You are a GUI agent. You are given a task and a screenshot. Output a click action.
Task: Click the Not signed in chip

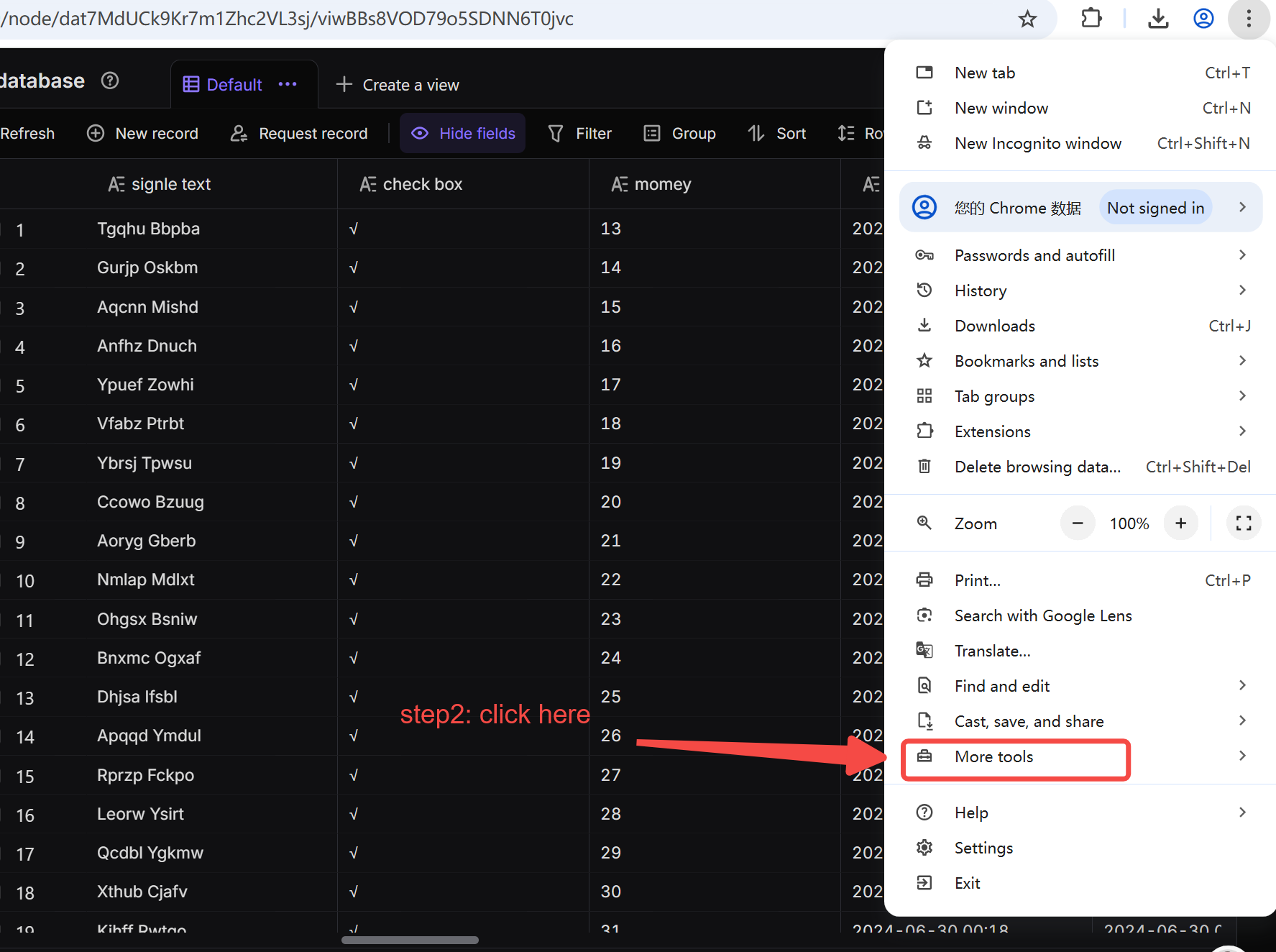(1155, 208)
